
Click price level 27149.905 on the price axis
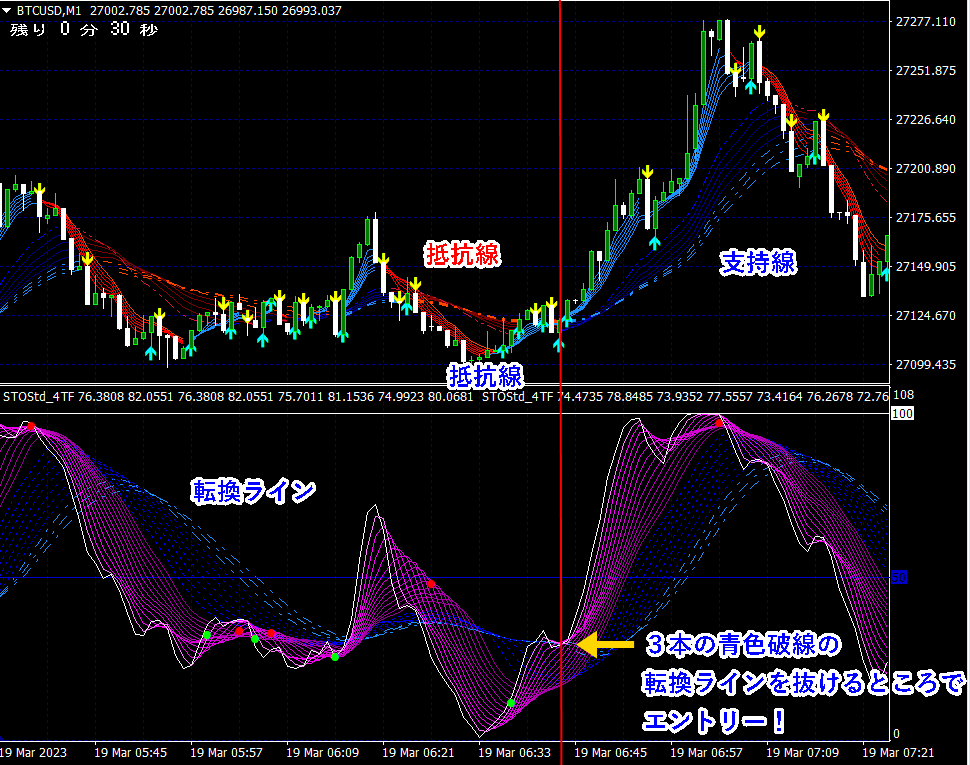pyautogui.click(x=925, y=267)
